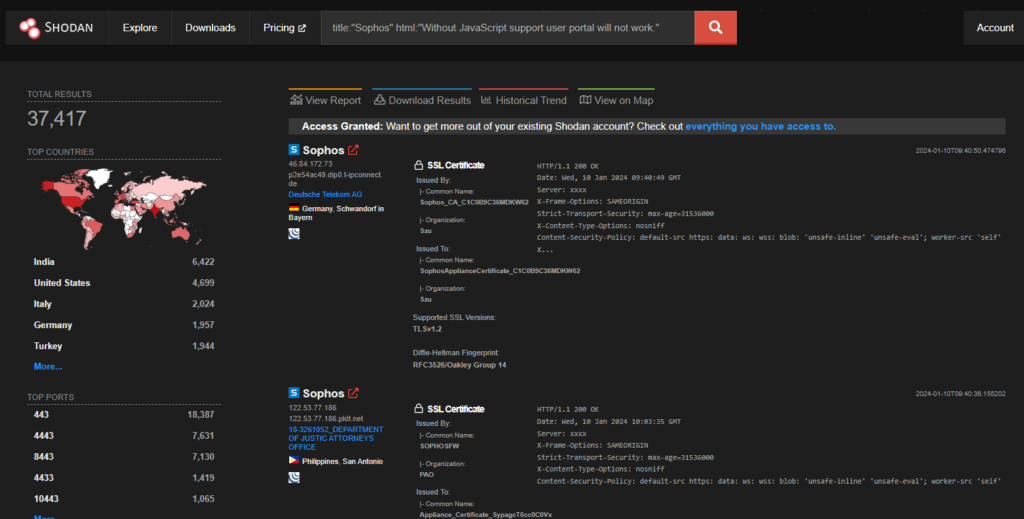Switch to Historical Trend tab
This screenshot has width=1024, height=519.
coord(524,99)
